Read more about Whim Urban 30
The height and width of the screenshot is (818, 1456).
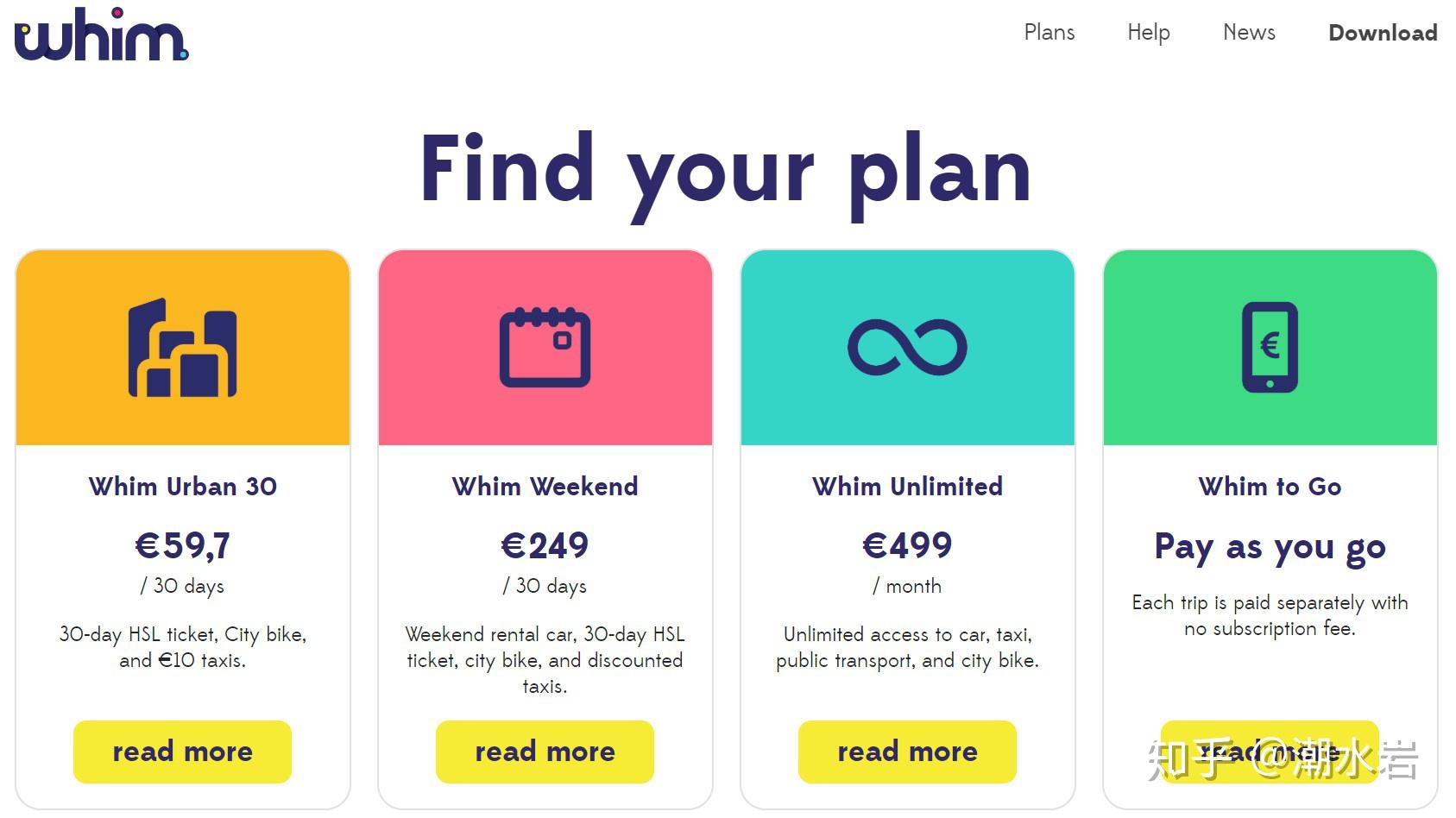click(182, 752)
